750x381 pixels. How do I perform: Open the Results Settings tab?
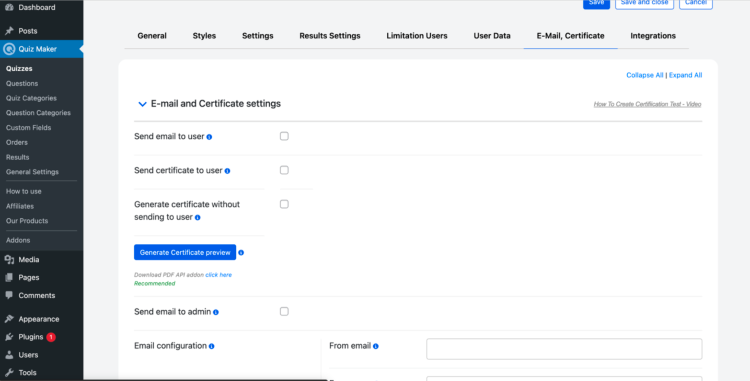pyautogui.click(x=330, y=36)
